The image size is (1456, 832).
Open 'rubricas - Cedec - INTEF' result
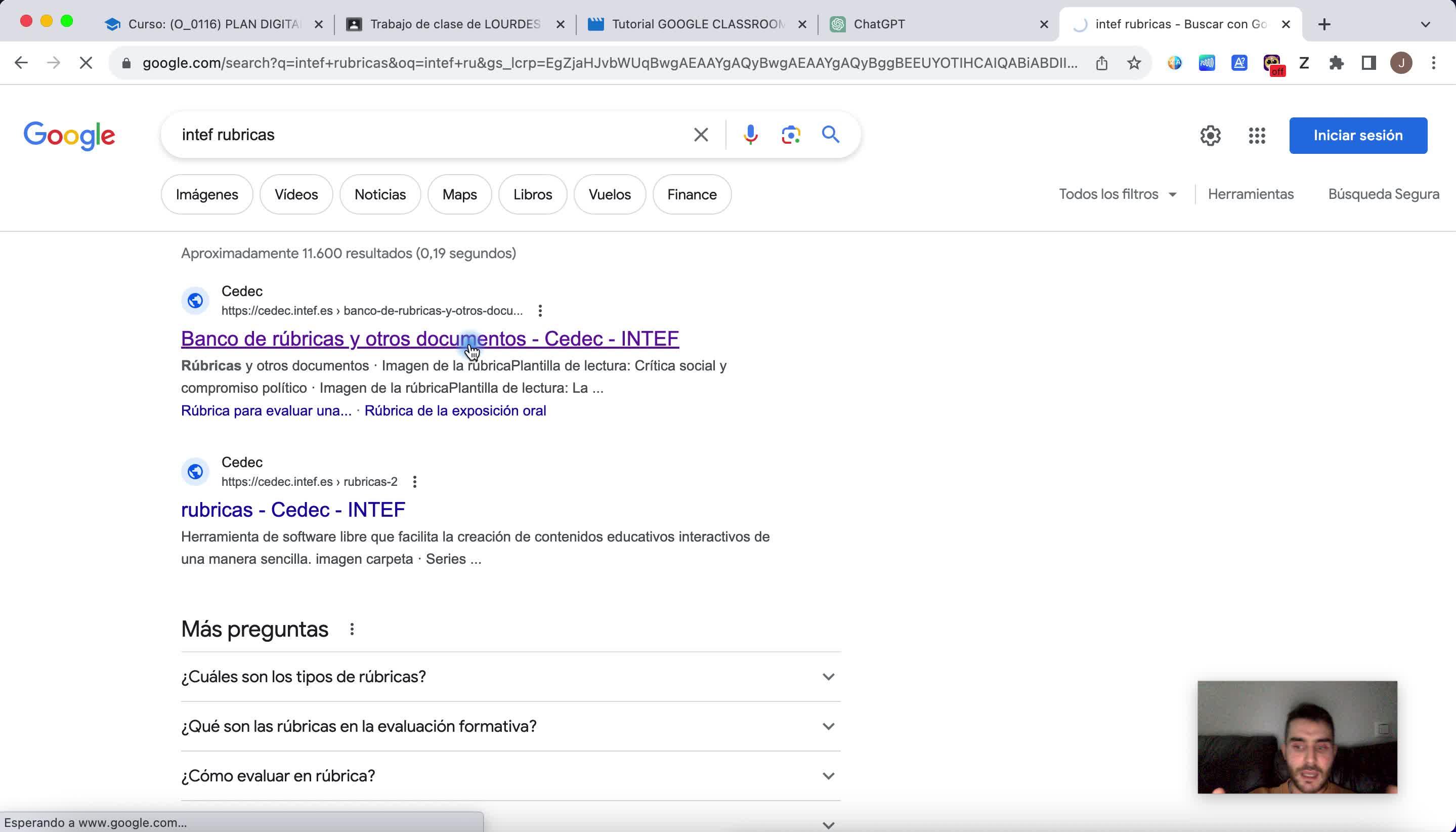[293, 510]
